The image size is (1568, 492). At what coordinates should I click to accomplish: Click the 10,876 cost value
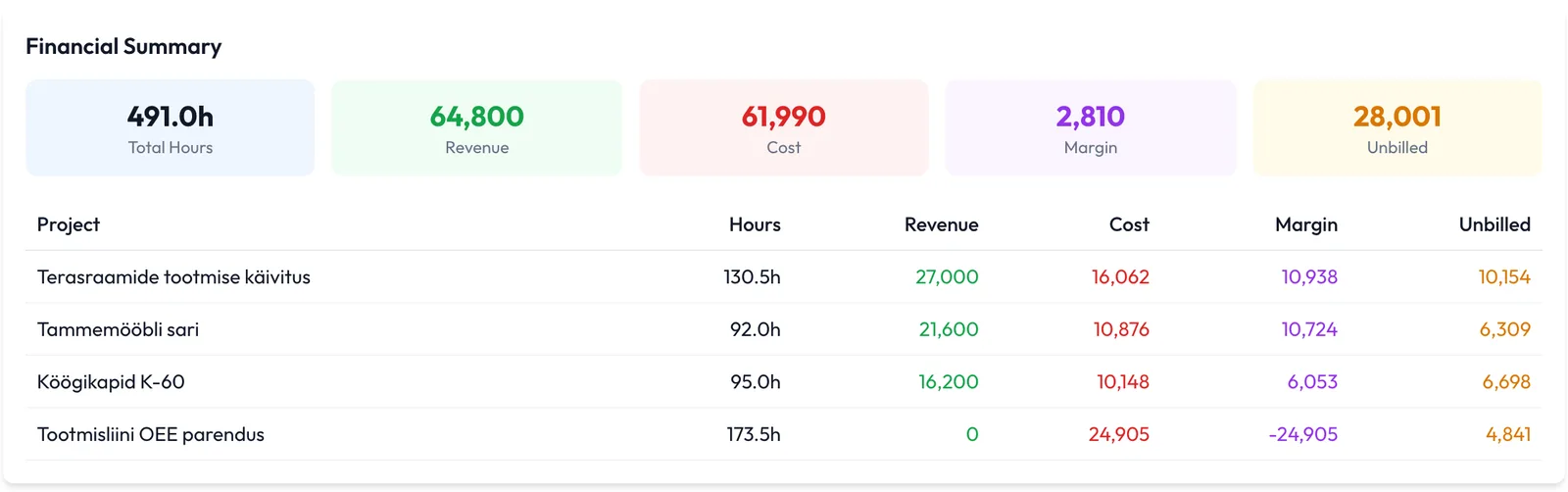1121,329
